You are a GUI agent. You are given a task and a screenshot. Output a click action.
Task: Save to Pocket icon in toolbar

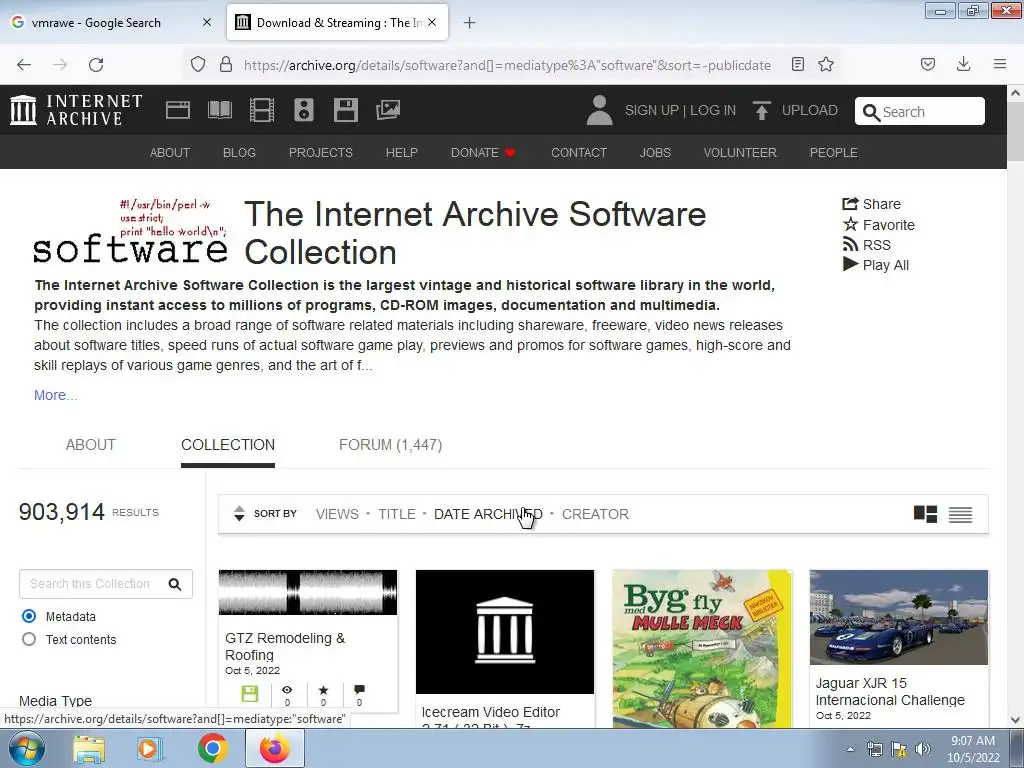coord(928,64)
